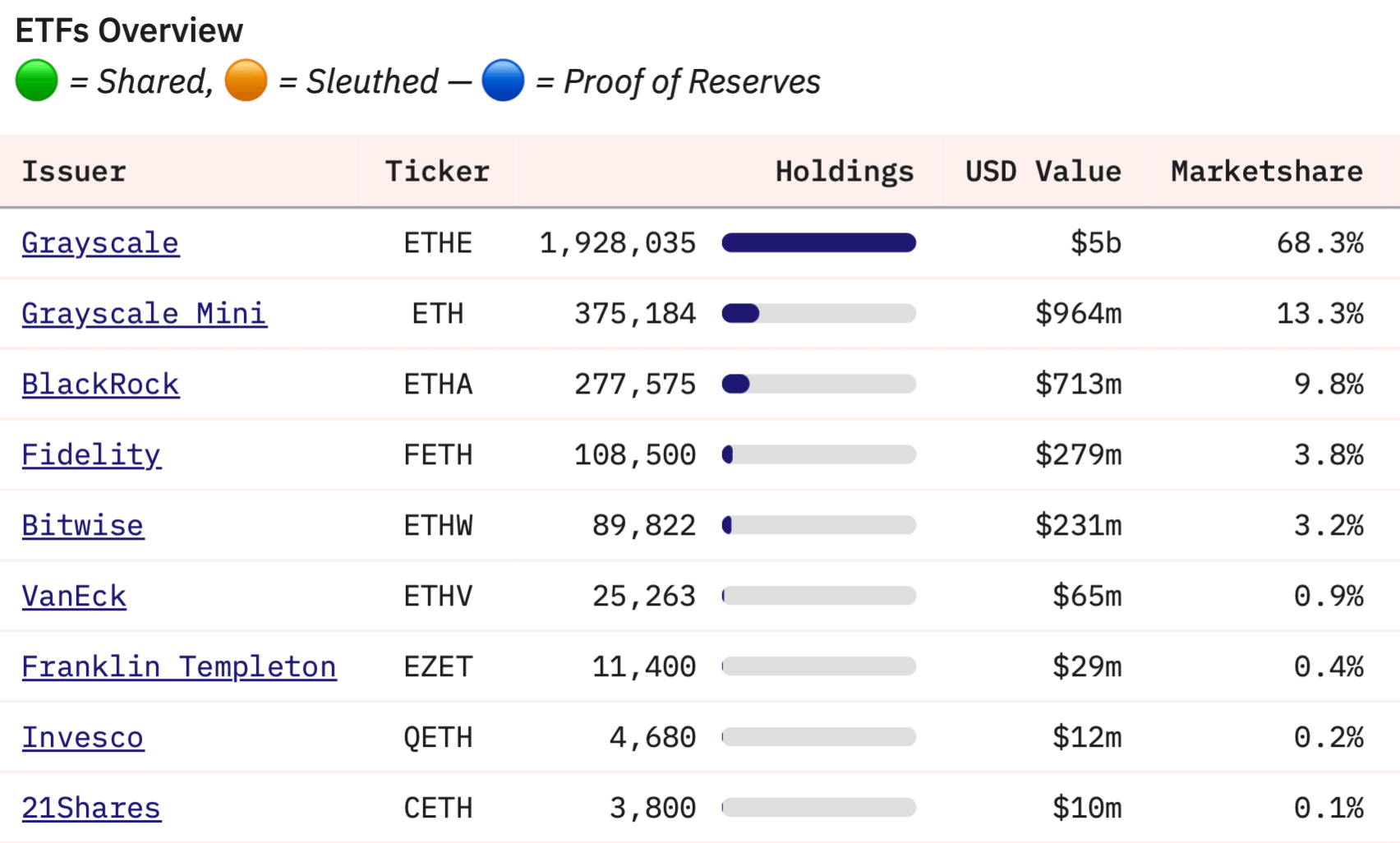The width and height of the screenshot is (1400, 843).
Task: Click the $29m USD value
Action: (1087, 667)
